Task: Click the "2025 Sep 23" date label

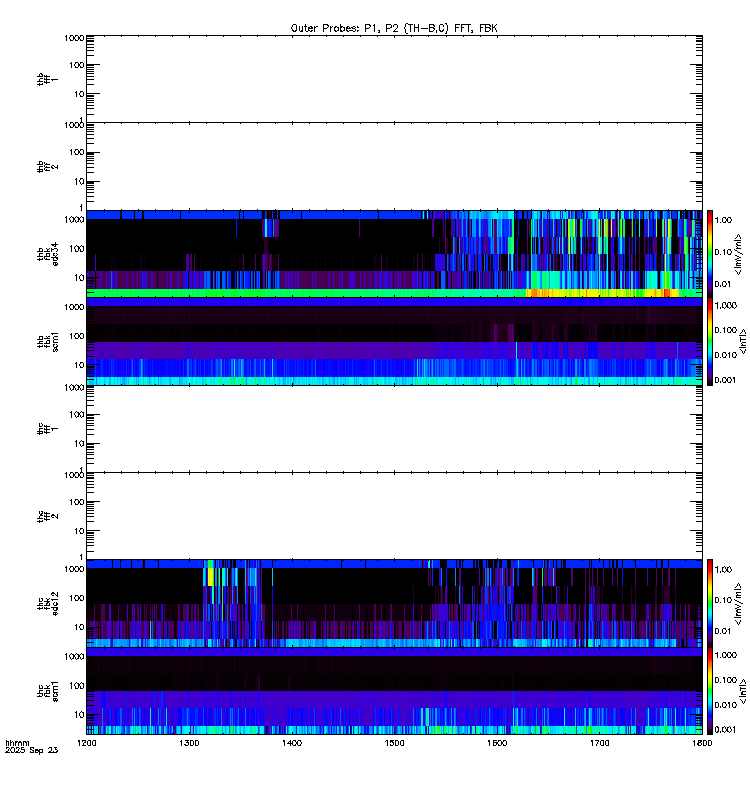Action: 32,750
